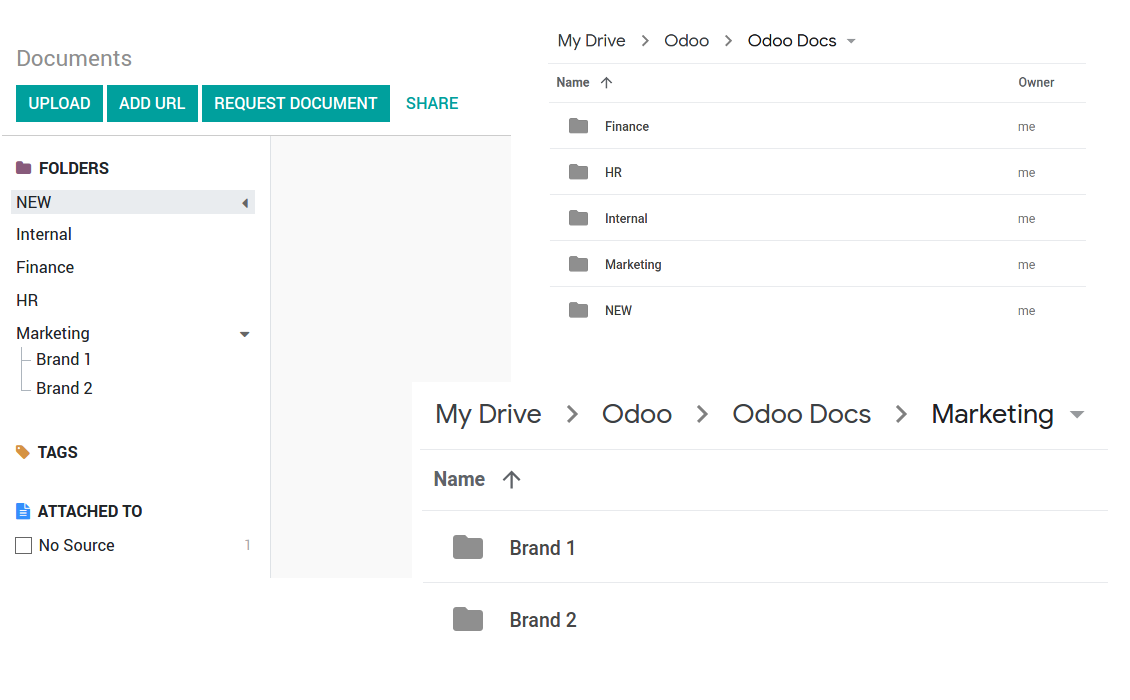1130x700 pixels.
Task: Select the NEW row name in Drive
Action: [x=618, y=311]
